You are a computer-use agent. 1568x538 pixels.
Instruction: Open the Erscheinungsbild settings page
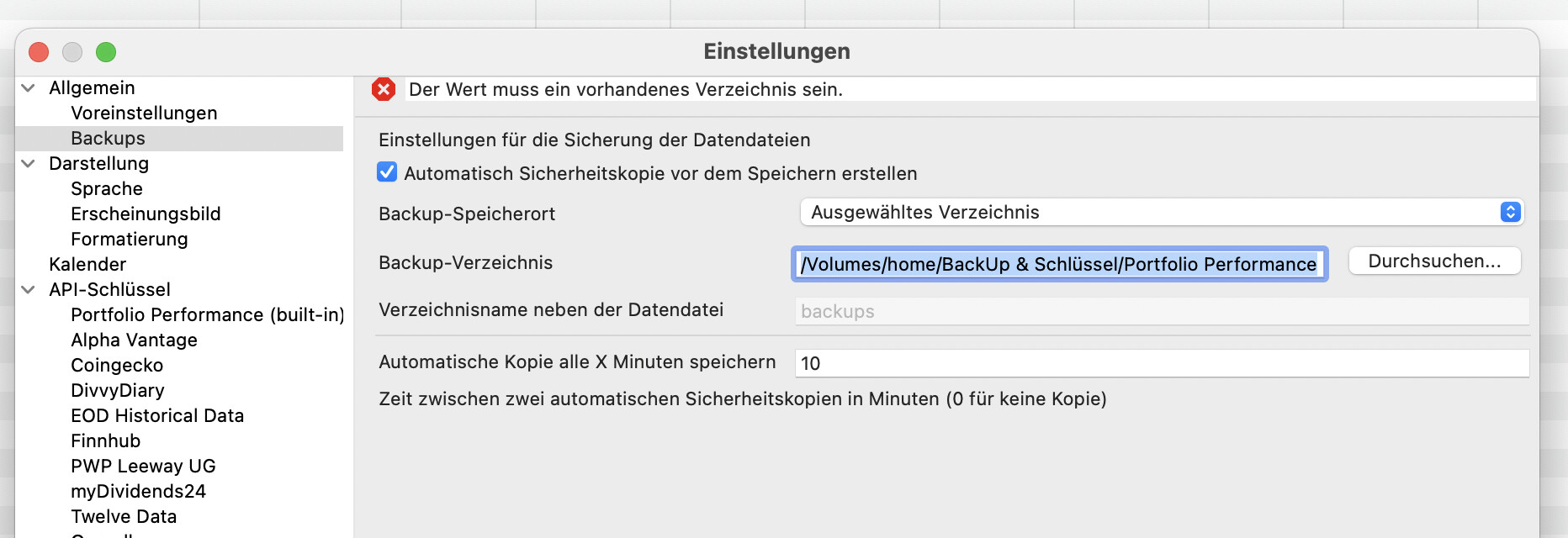(146, 214)
